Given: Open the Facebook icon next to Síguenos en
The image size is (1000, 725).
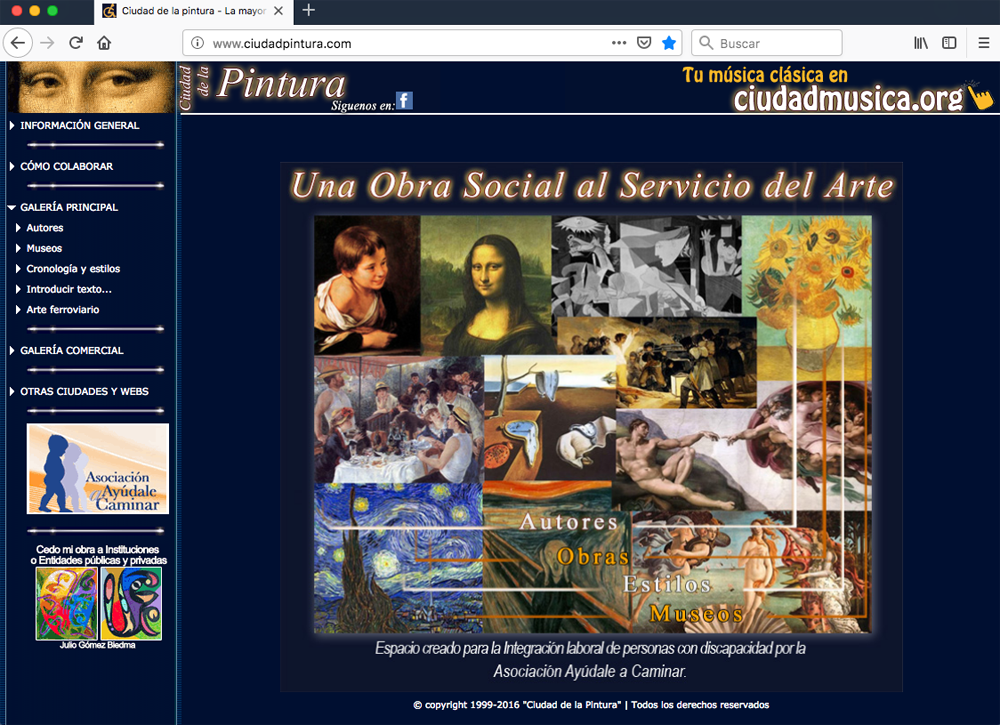Looking at the screenshot, I should point(404,101).
